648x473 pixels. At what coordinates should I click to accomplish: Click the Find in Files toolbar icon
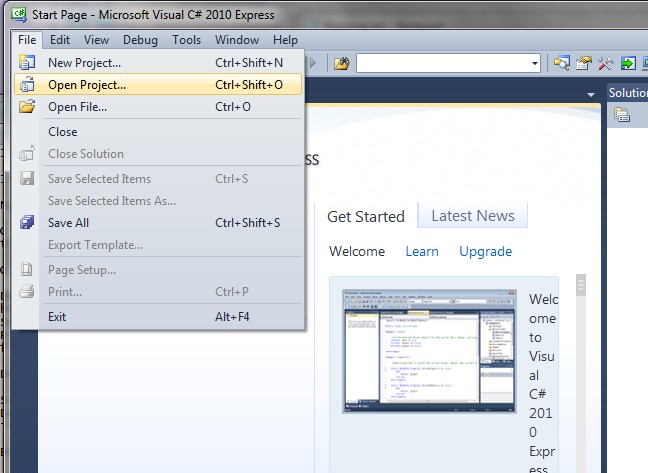click(341, 63)
